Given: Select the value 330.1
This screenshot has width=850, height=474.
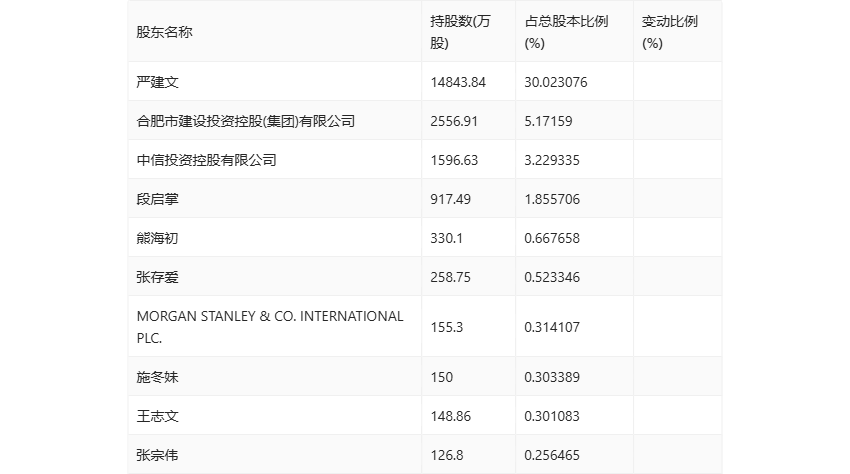Looking at the screenshot, I should pos(447,238).
